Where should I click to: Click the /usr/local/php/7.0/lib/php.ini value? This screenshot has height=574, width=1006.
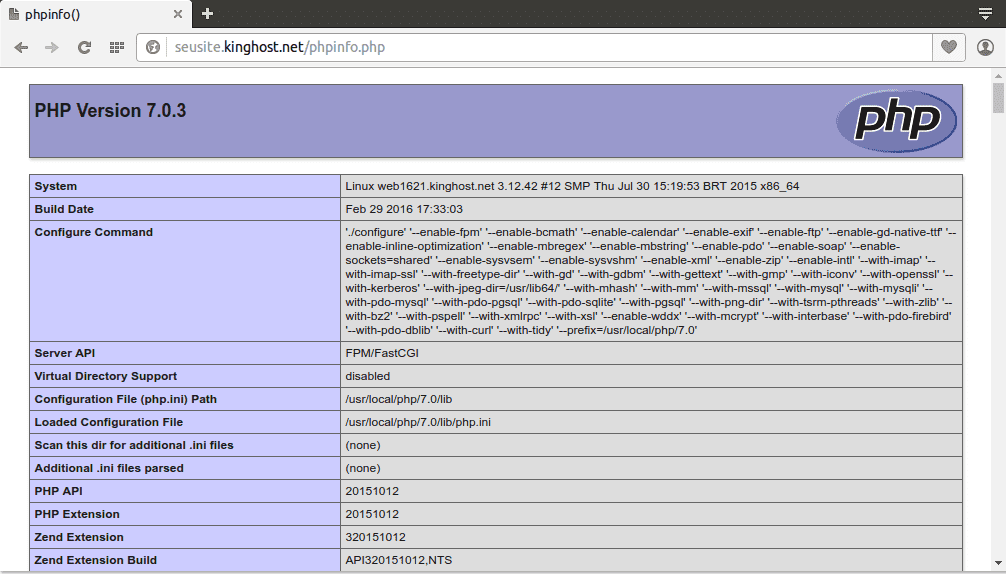(418, 422)
